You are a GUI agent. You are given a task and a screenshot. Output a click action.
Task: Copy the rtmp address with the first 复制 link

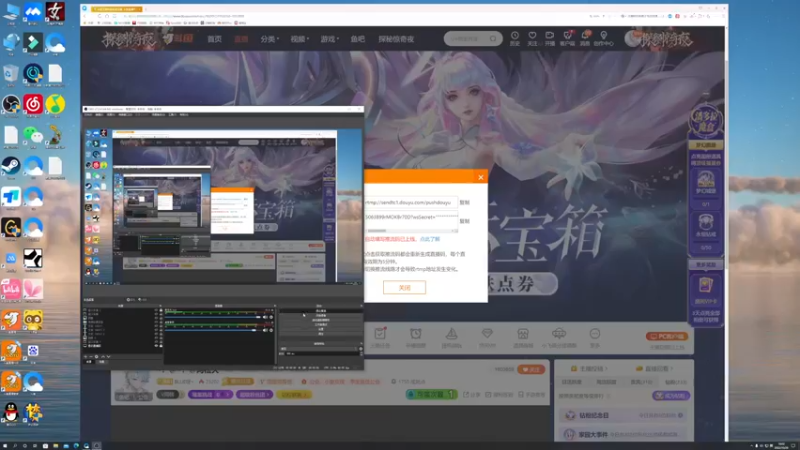point(464,203)
